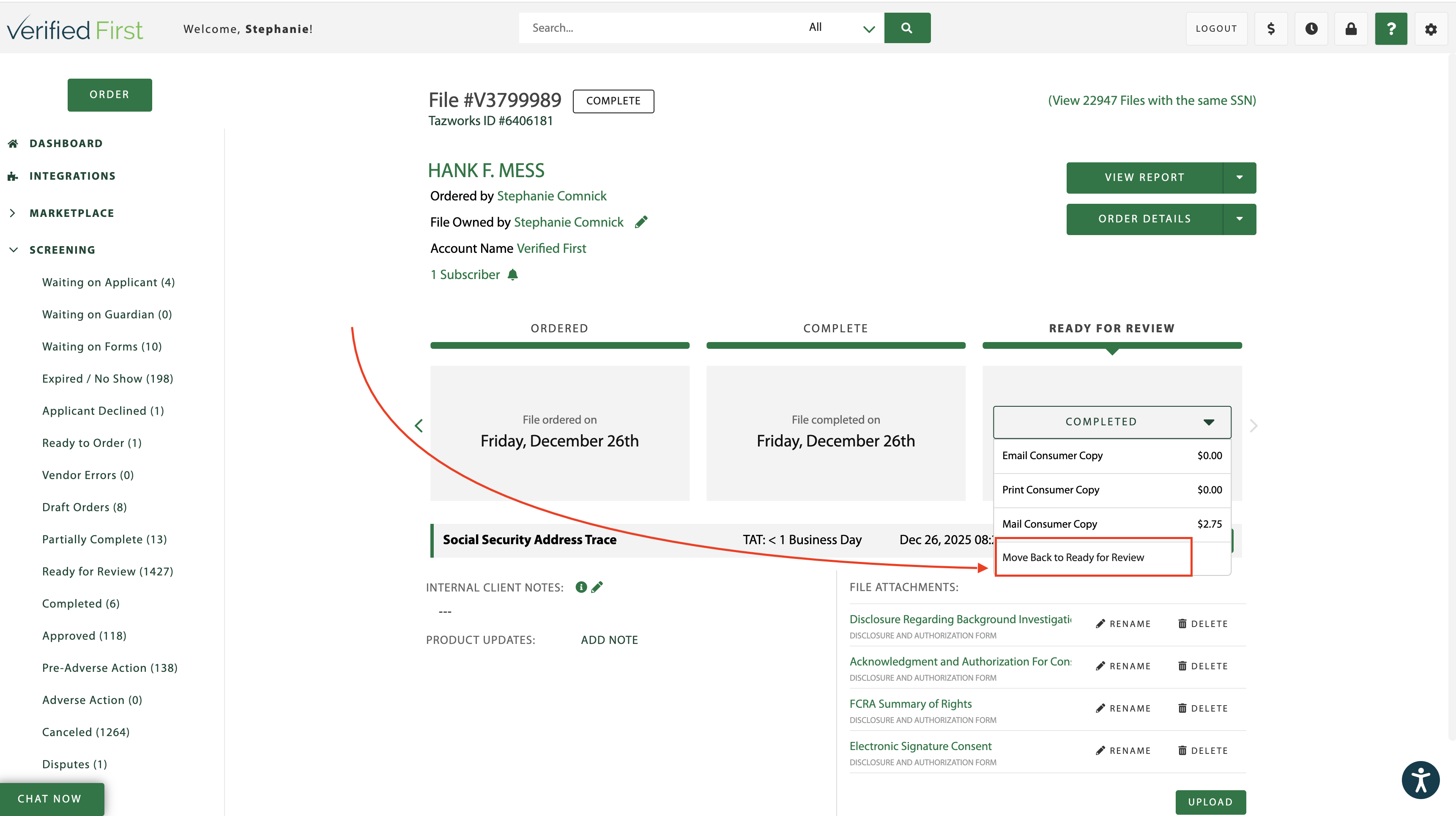
Task: Open Ready for Review (1427) queue
Action: pos(107,571)
